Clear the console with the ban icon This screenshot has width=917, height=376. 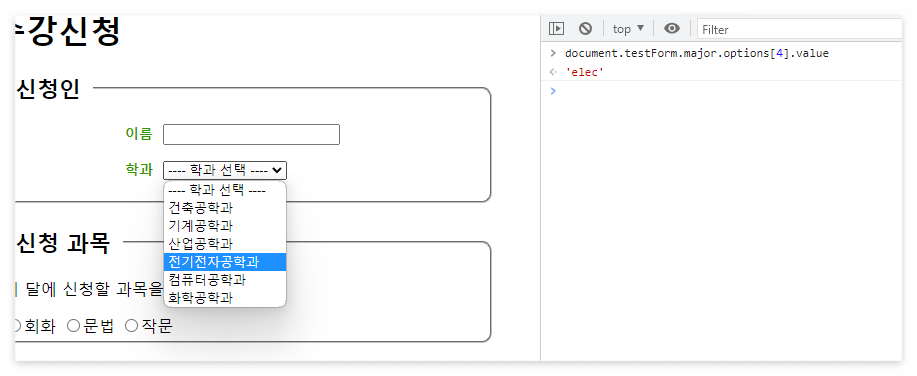click(585, 29)
